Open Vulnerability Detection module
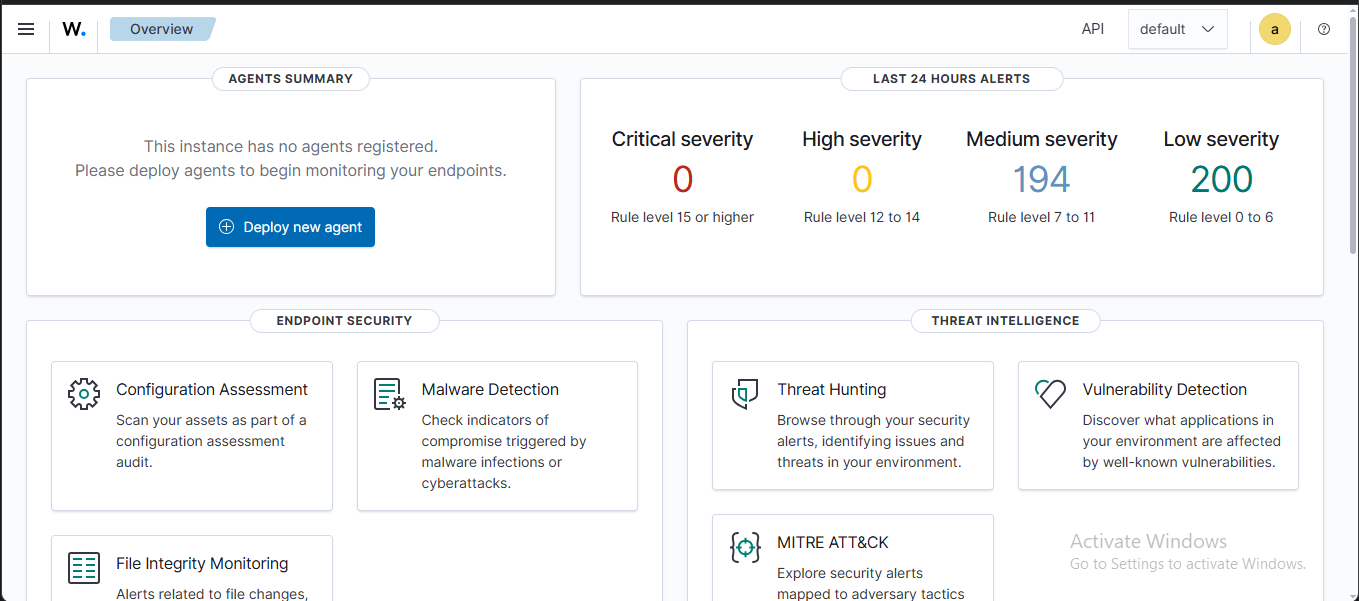 point(1158,426)
